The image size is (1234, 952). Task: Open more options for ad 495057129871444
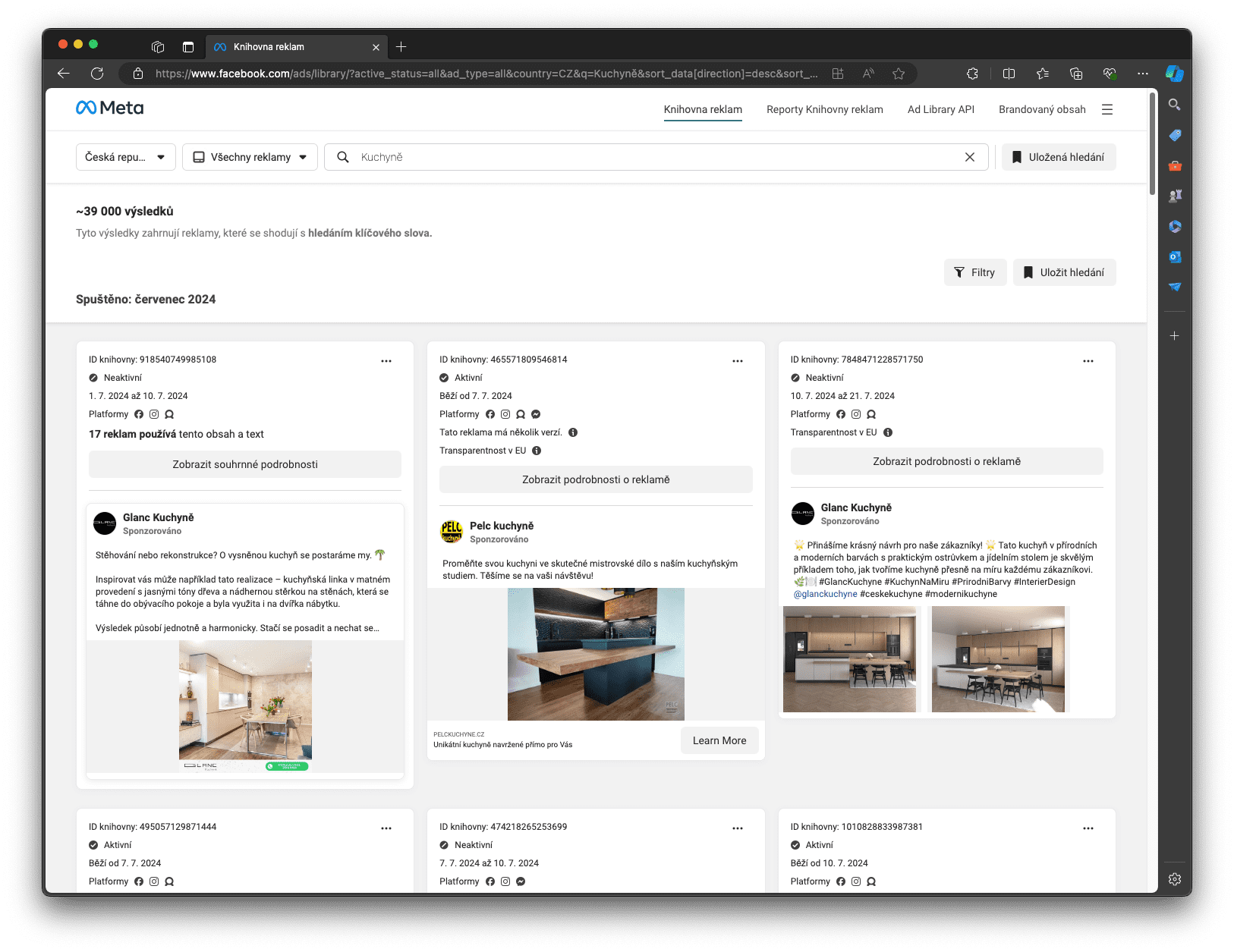(x=386, y=828)
